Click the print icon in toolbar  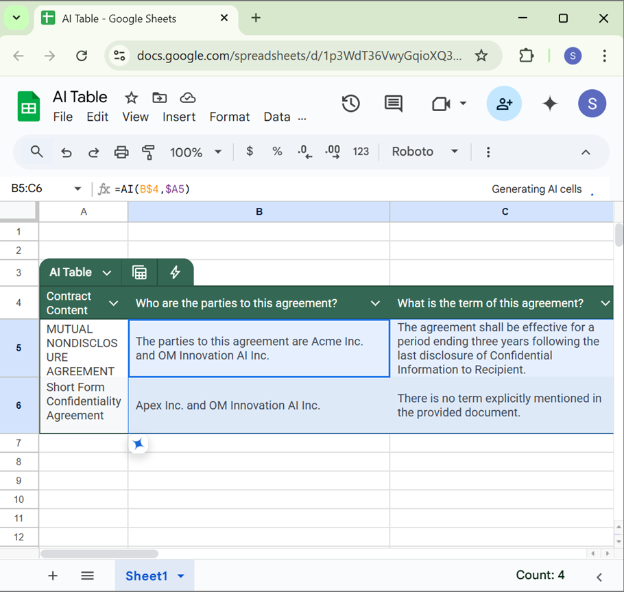pos(121,152)
